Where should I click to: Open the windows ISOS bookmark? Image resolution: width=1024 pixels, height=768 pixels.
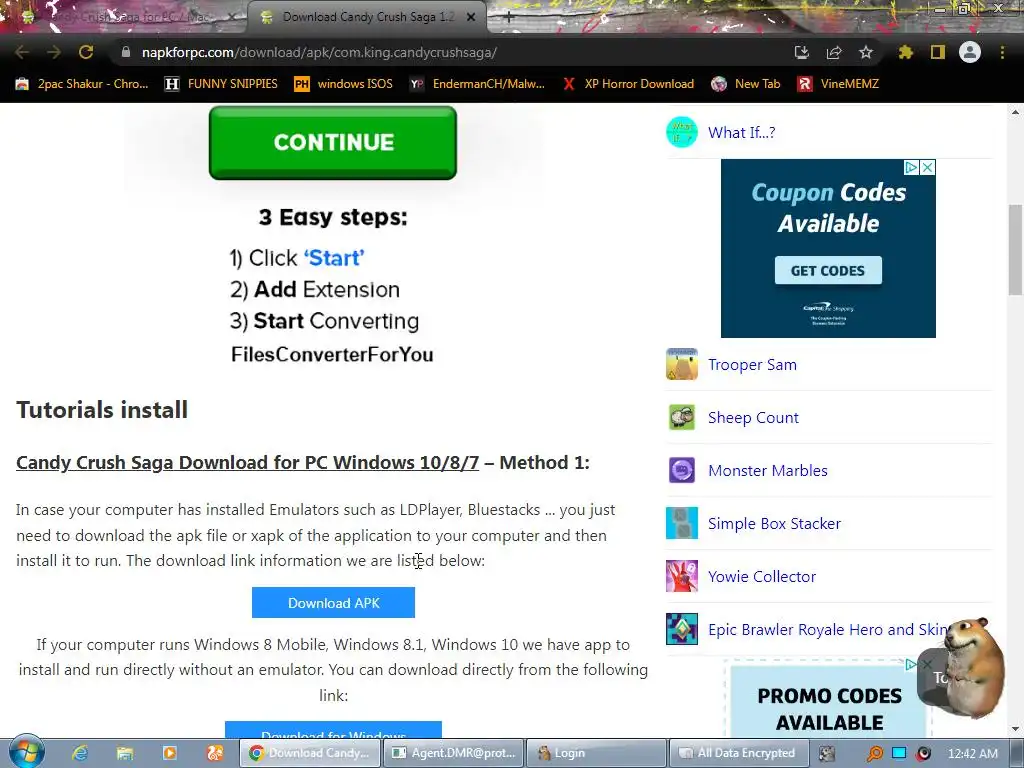click(x=344, y=84)
